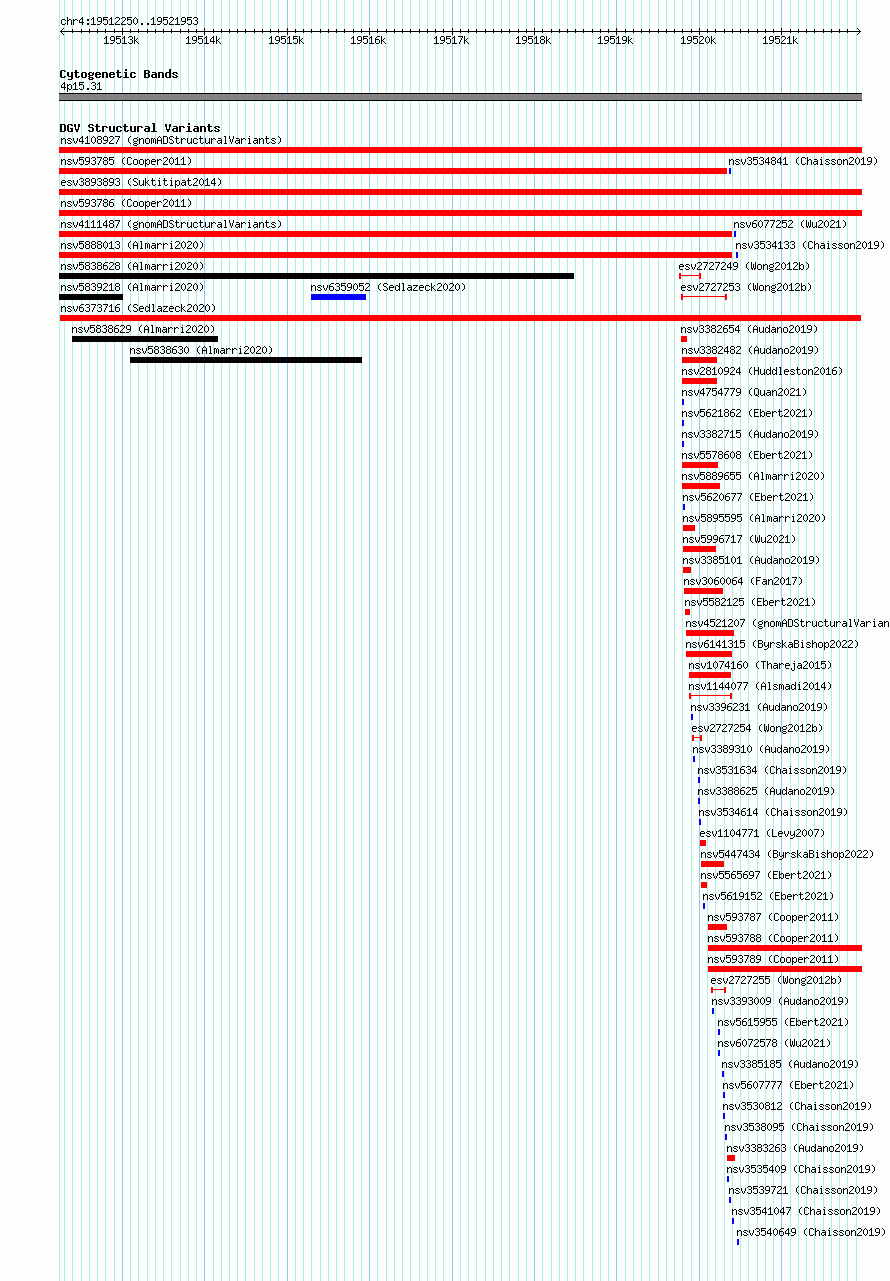The image size is (890, 1281).
Task: Select nsv6072578 (Wu2021) label
Action: [x=774, y=1043]
